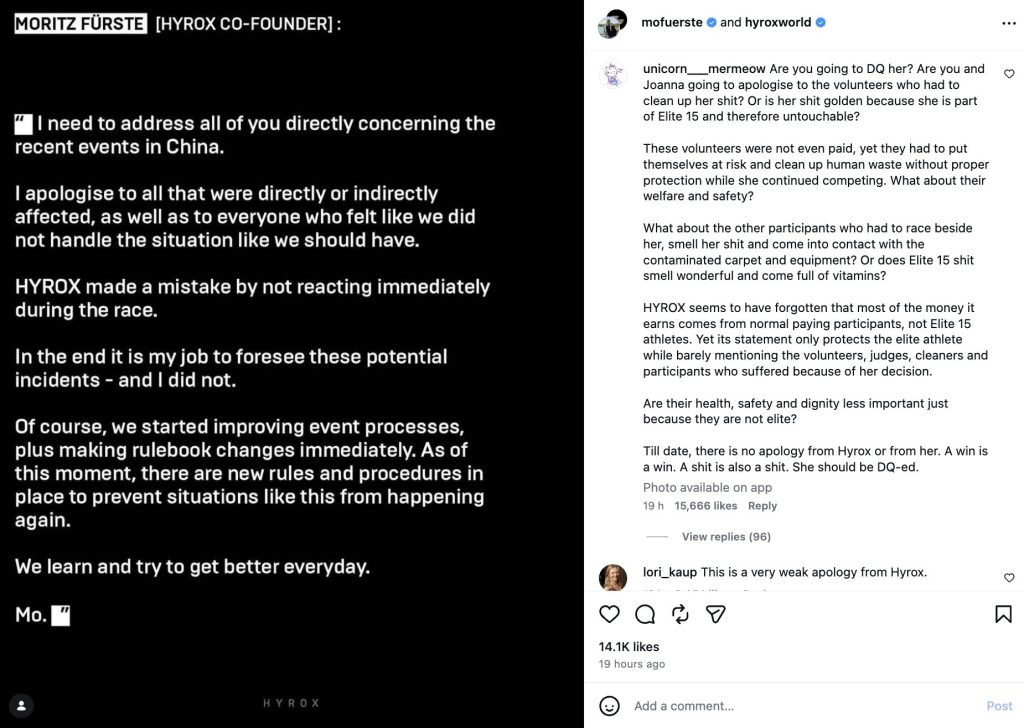
Task: Click the Post comment button
Action: [x=999, y=706]
